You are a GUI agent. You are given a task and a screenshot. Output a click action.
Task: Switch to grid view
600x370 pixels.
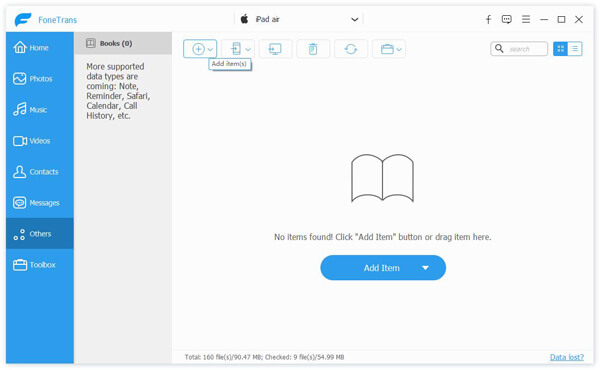[561, 49]
